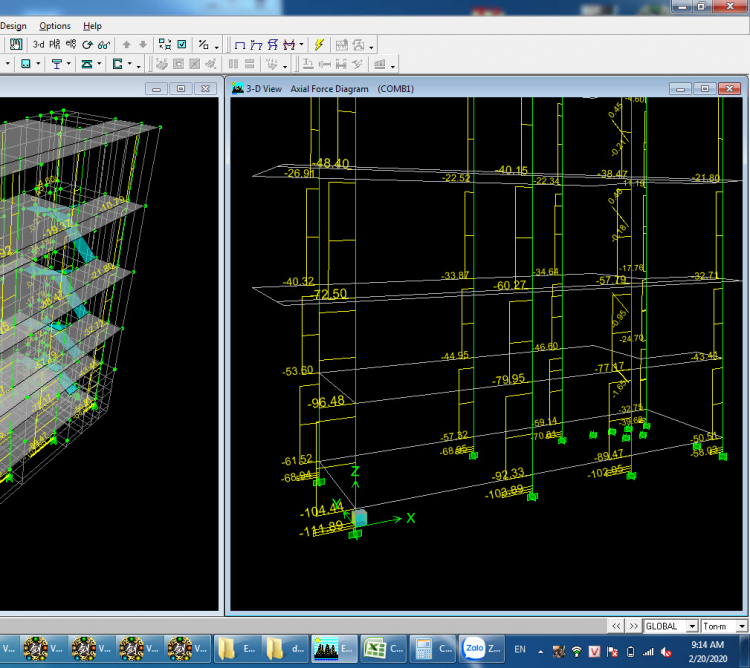Screen dimensions: 750x668
Task: Click the percent scale icon
Action: [x=203, y=44]
